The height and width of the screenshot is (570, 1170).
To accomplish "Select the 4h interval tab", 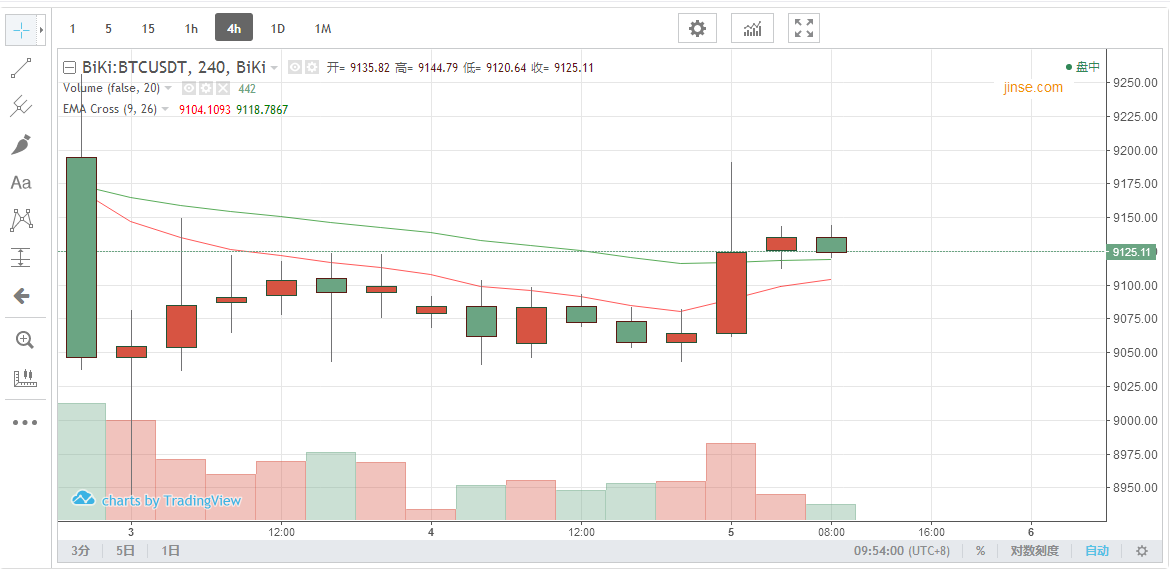I will [x=234, y=28].
